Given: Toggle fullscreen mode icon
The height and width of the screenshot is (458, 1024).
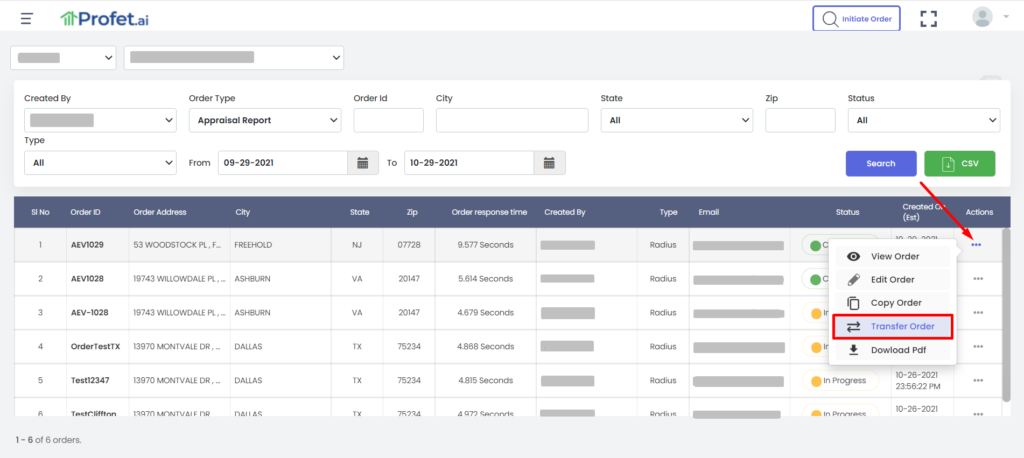Looking at the screenshot, I should (x=928, y=18).
